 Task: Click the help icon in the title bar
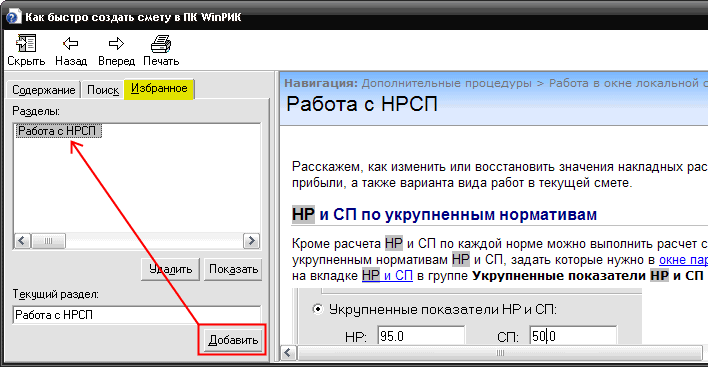[13, 17]
